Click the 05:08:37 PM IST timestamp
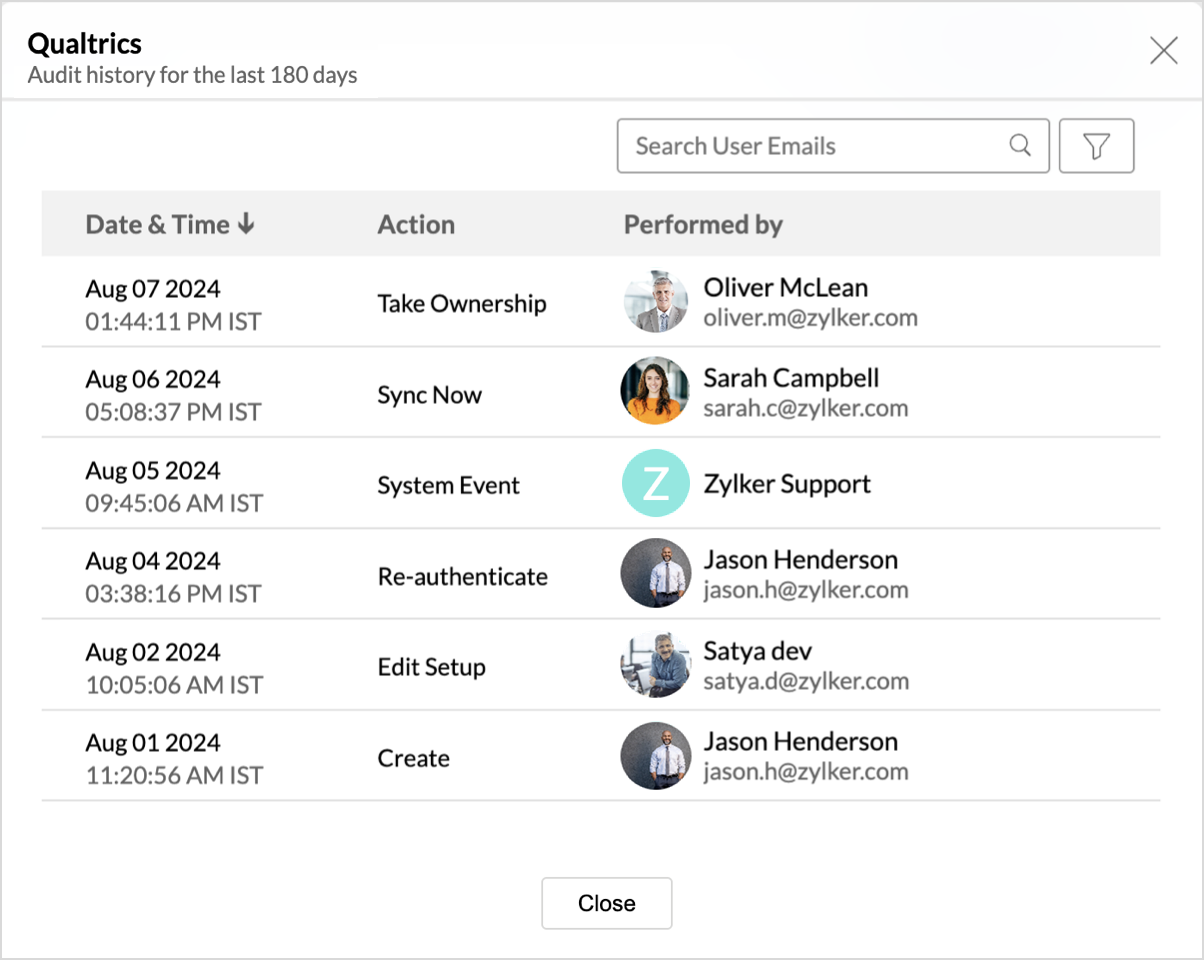Viewport: 1204px width, 960px height. (173, 412)
